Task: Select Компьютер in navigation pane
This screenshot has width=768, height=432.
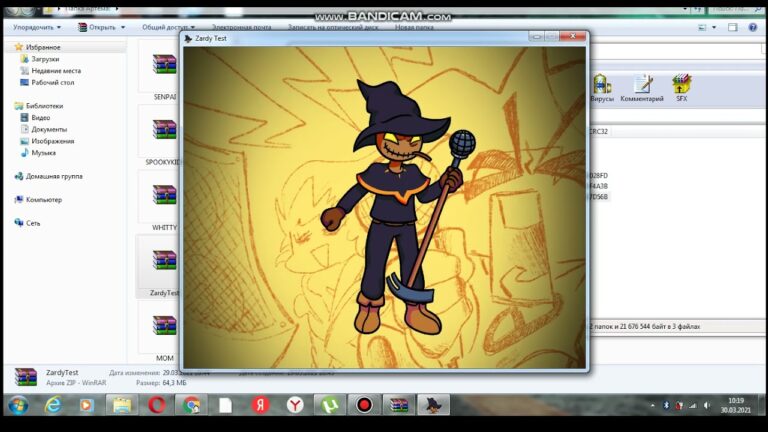Action: point(44,200)
